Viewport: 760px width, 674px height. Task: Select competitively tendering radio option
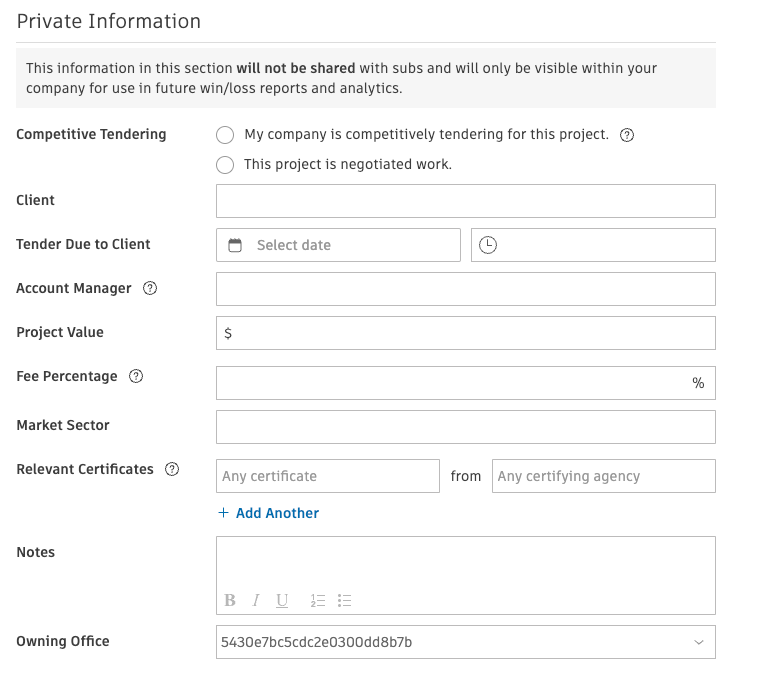pos(225,135)
